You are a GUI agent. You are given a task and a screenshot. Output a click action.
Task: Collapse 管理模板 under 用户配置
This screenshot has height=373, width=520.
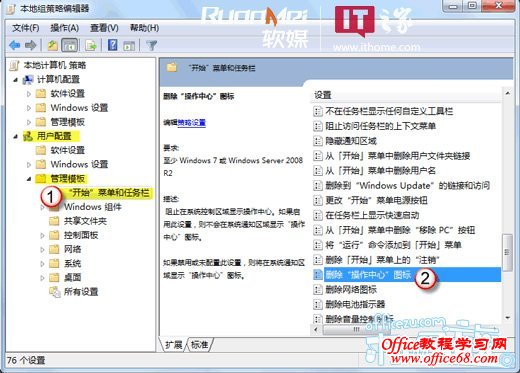pyautogui.click(x=29, y=179)
